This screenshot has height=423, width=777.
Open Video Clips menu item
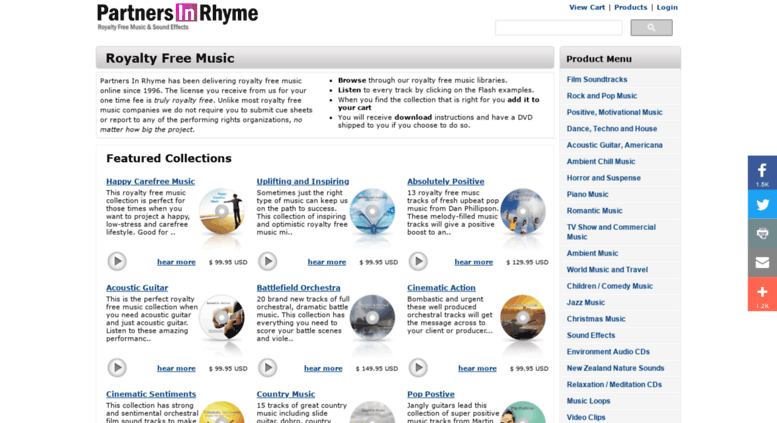(x=586, y=417)
